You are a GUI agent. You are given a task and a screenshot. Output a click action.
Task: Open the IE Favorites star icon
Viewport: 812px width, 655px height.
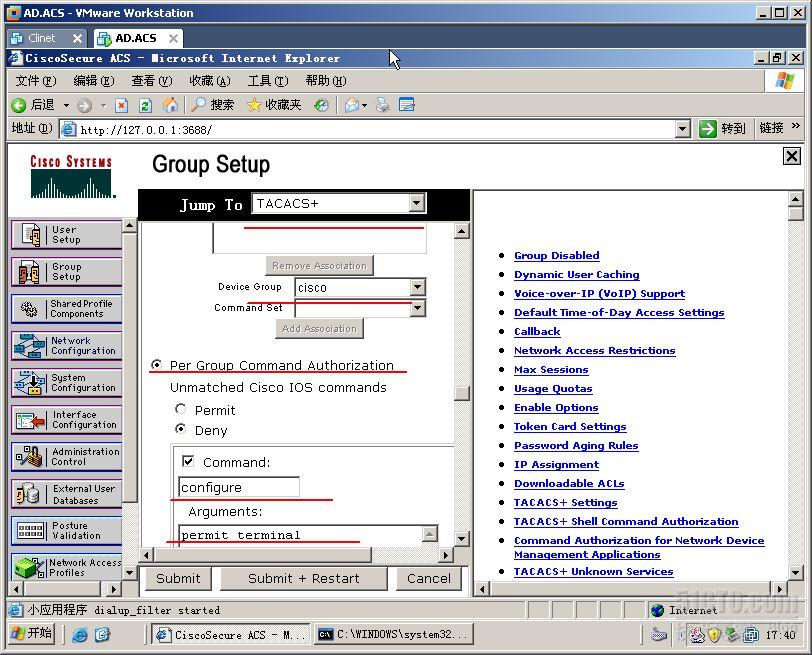tap(254, 105)
